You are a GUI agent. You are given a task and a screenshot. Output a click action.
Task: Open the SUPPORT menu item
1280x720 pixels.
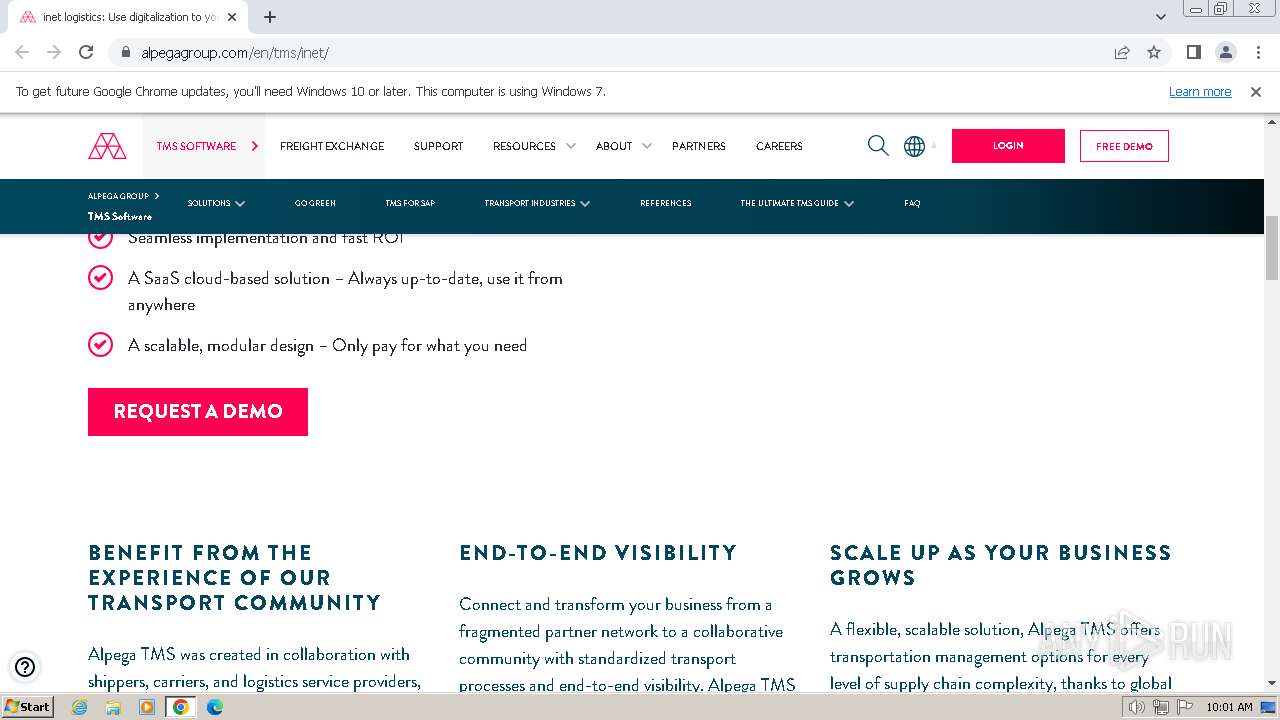coord(438,146)
